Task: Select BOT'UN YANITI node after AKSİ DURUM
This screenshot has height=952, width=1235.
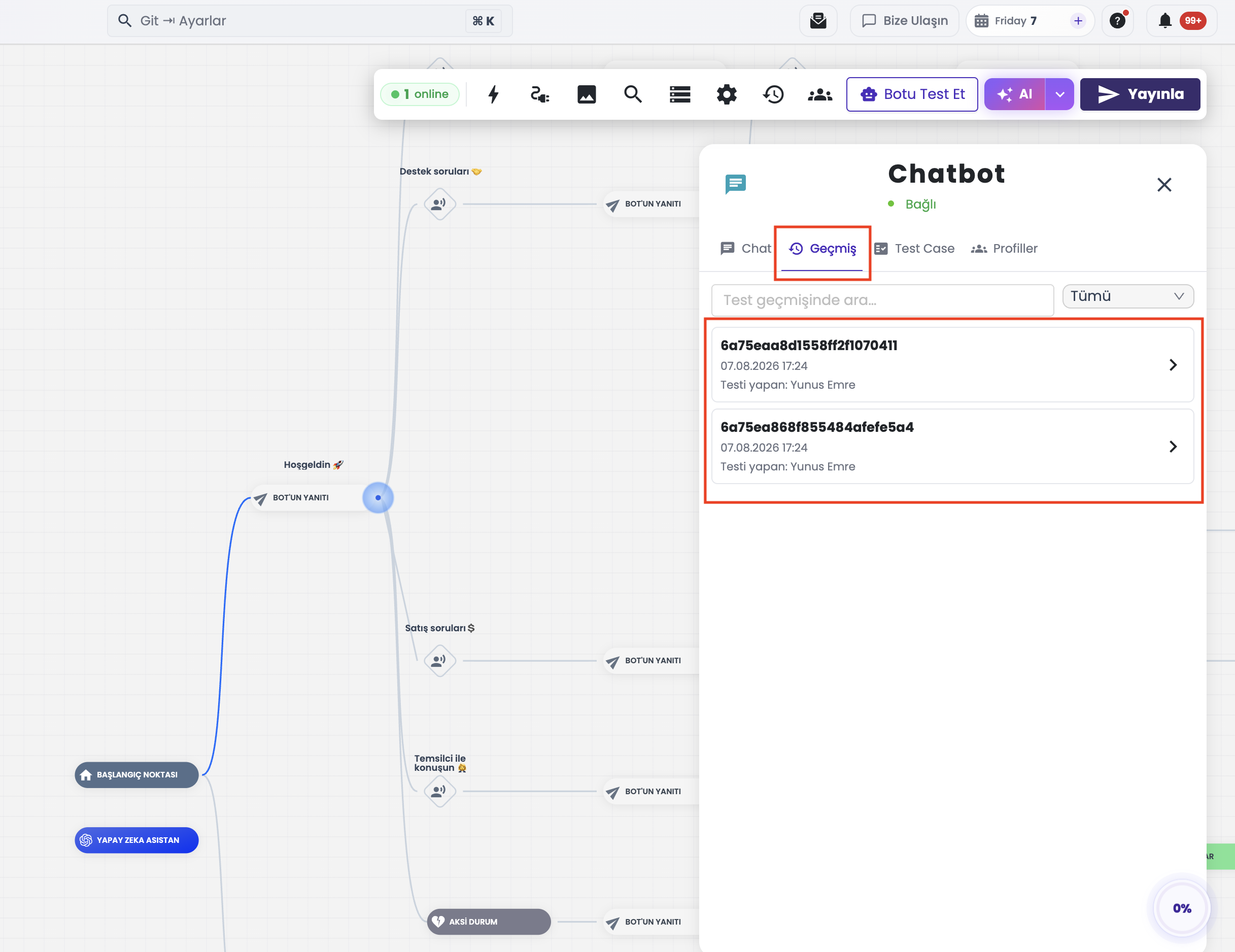Action: tap(651, 922)
